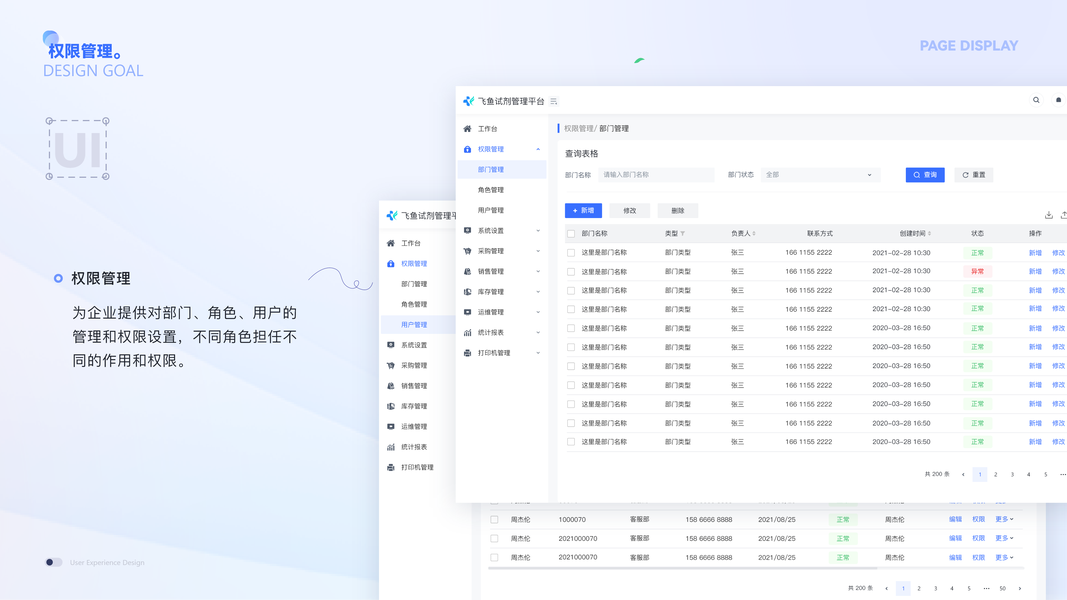Screen dimensions: 1067x600
Task: Click the 销售管理 icon in front window sidebar
Action: click(x=467, y=271)
